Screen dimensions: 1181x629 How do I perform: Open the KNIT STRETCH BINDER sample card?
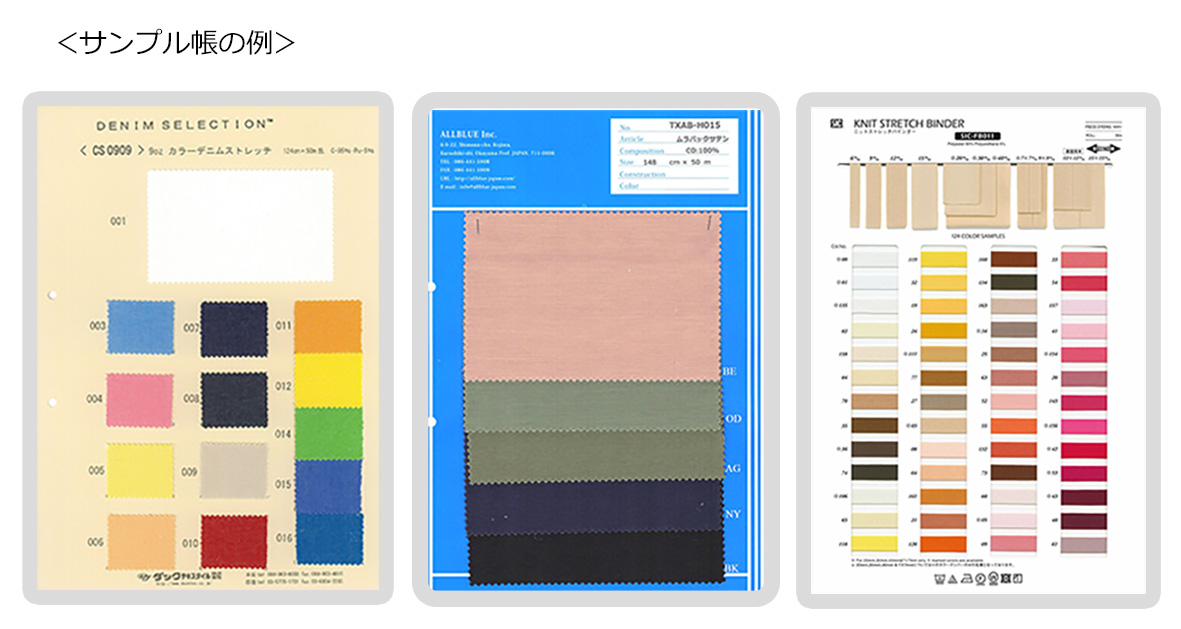pyautogui.click(x=908, y=124)
